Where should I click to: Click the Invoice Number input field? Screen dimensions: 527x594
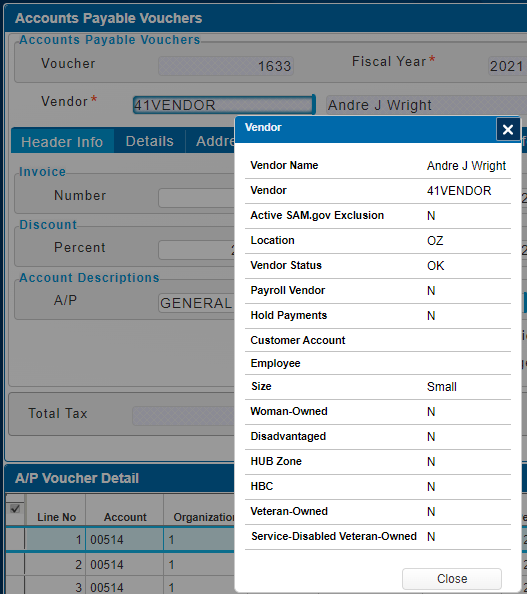click(x=196, y=197)
